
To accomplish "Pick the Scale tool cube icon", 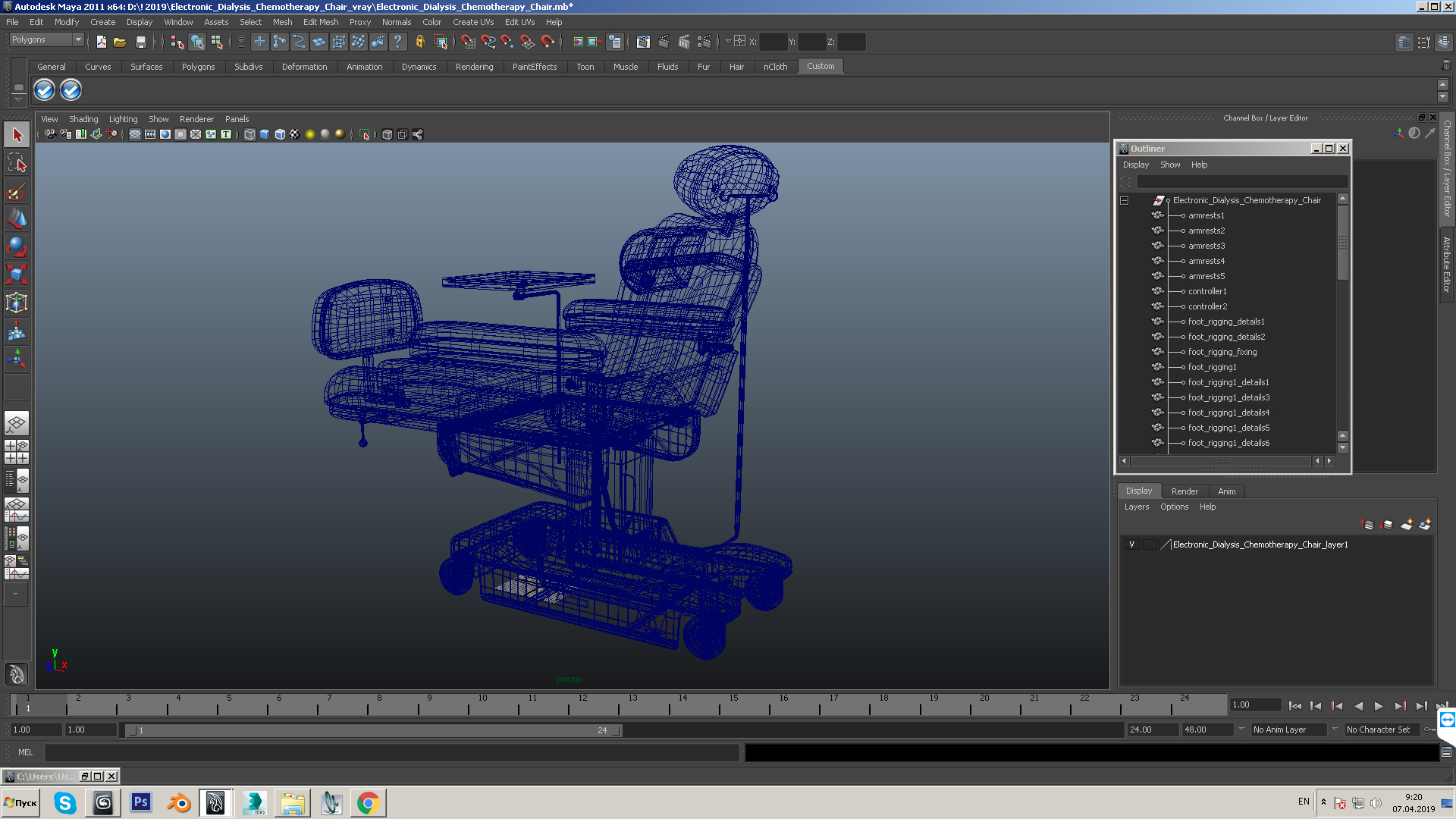I will pyautogui.click(x=17, y=274).
